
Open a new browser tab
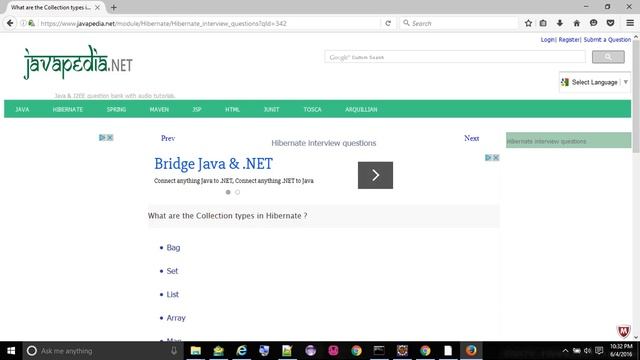pyautogui.click(x=113, y=7)
